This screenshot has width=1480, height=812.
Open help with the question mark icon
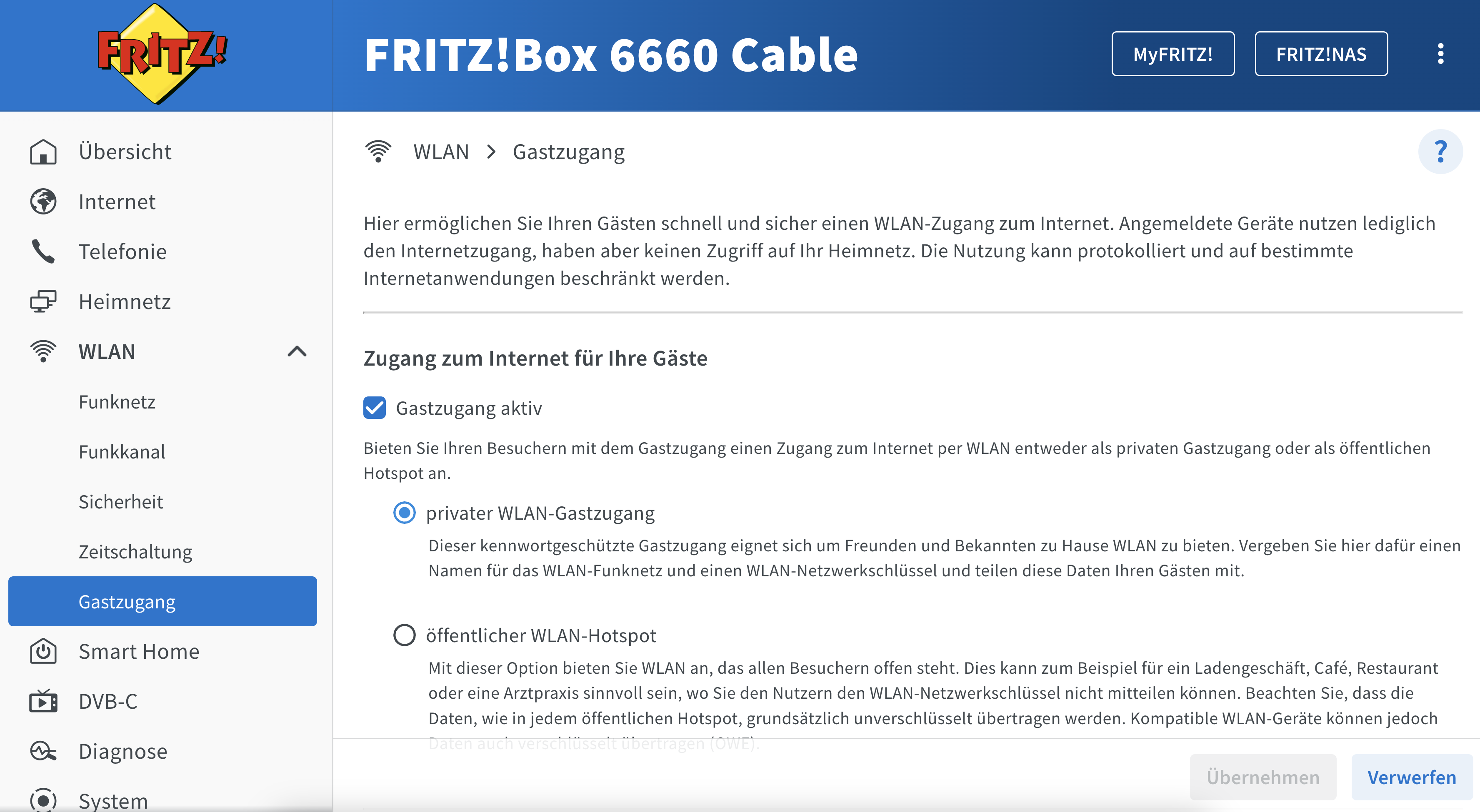(x=1440, y=152)
